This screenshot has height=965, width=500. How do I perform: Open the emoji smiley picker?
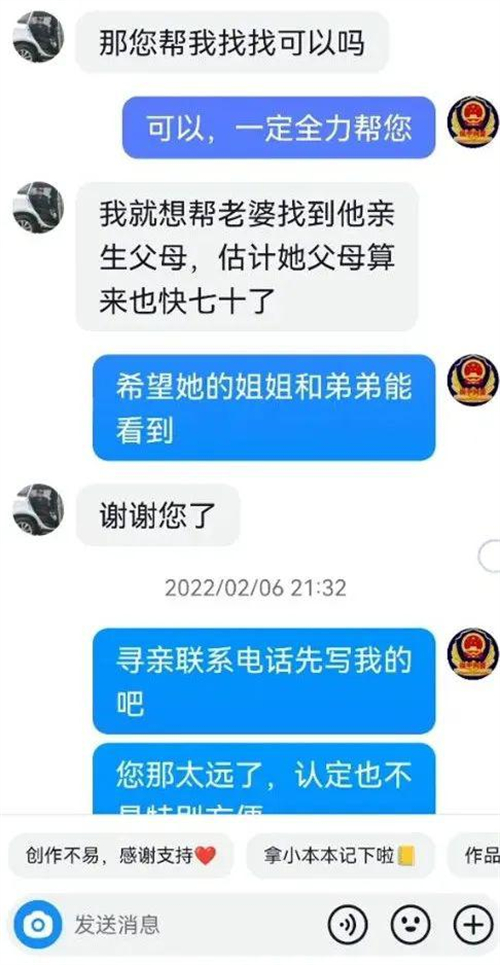click(x=411, y=924)
